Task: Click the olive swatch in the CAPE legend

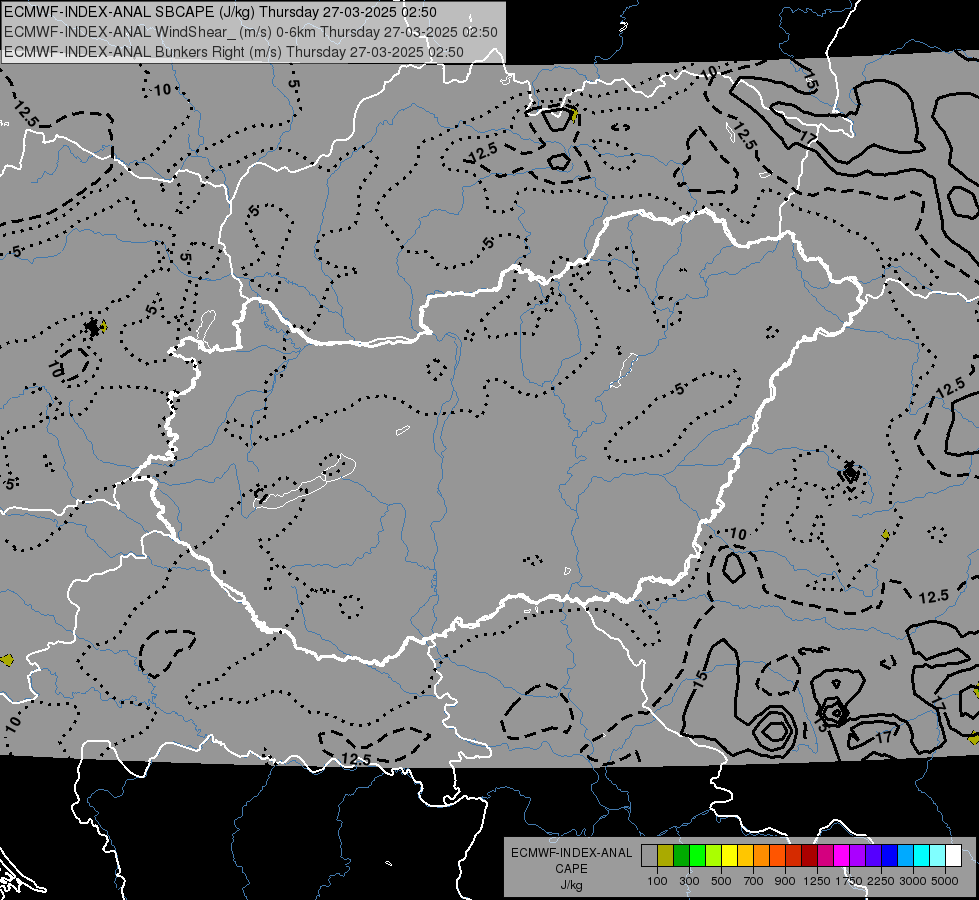Action: point(666,855)
